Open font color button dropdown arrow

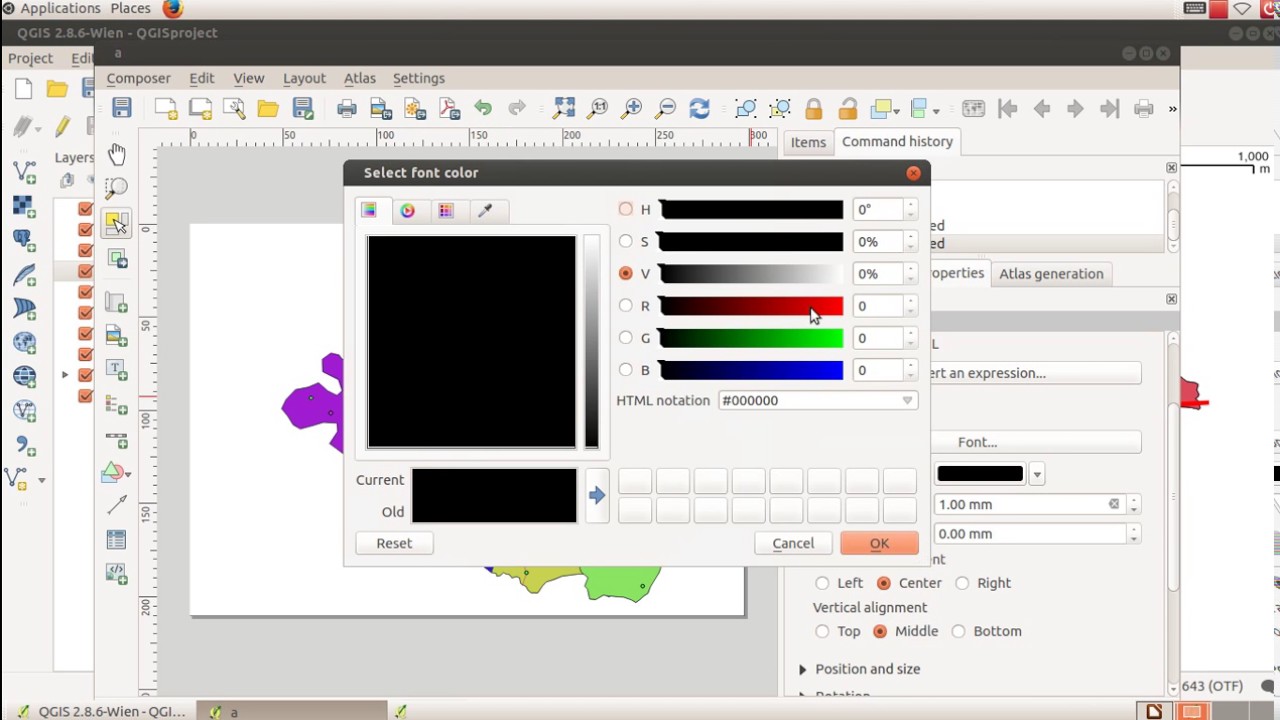1037,474
